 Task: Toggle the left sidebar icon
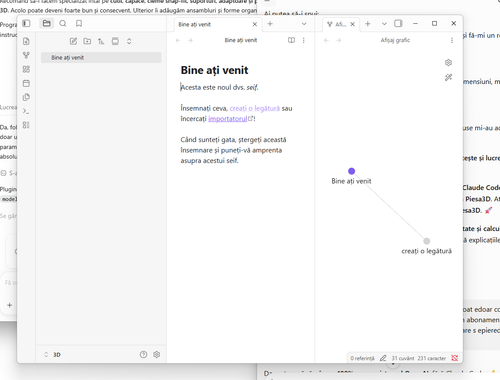26,23
